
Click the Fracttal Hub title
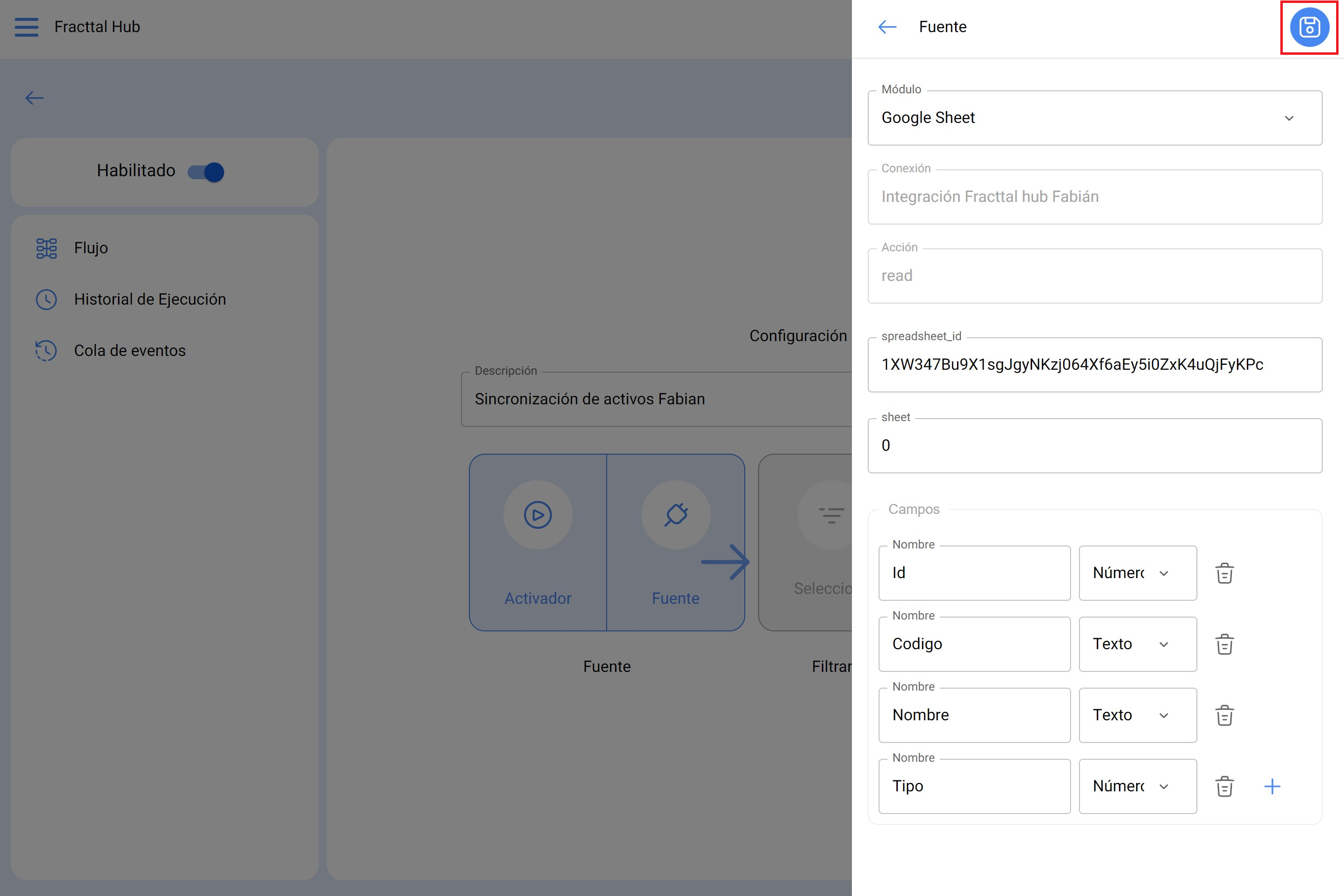coord(97,27)
